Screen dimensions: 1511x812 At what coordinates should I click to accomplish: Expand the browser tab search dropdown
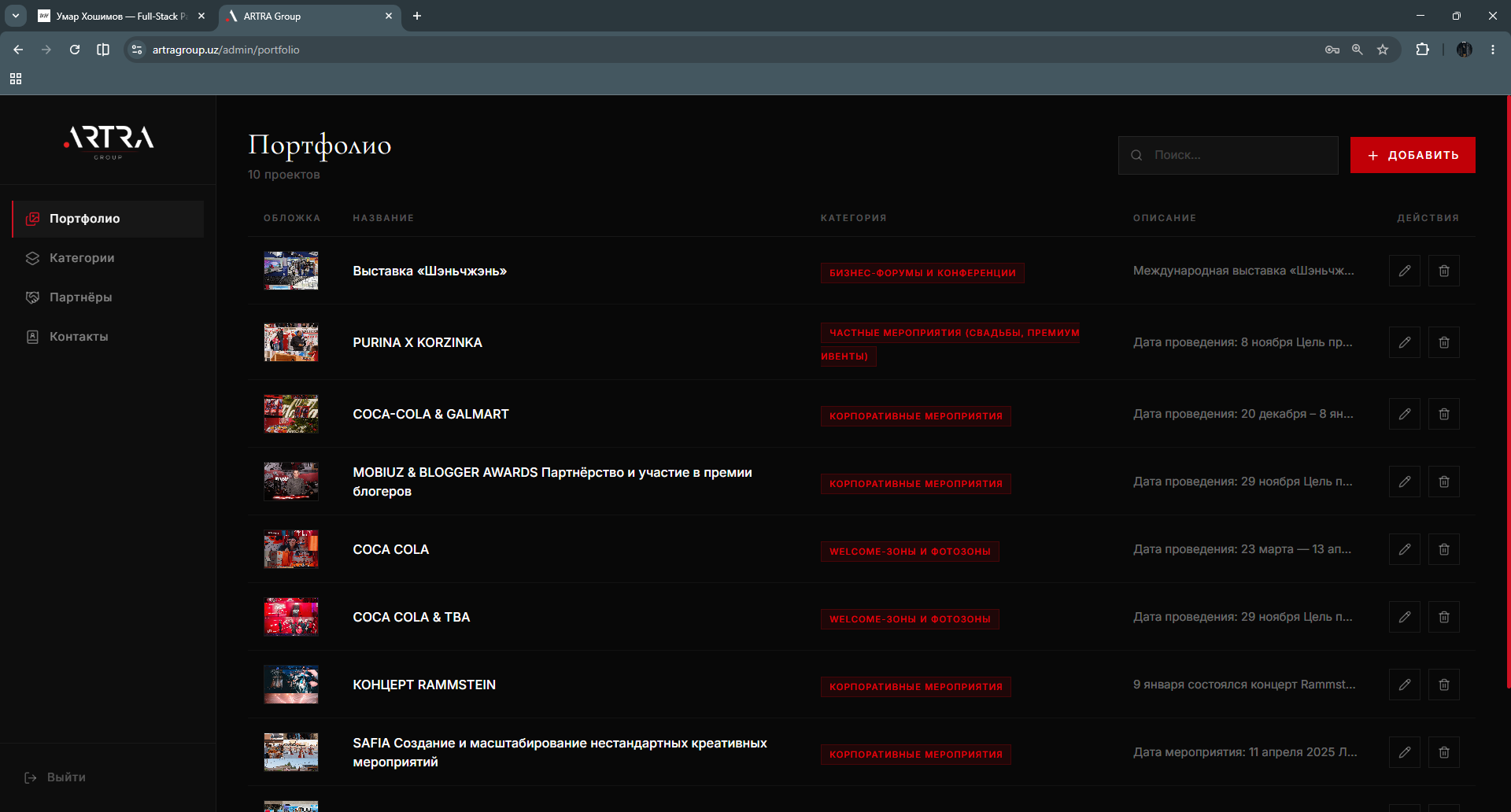click(16, 16)
